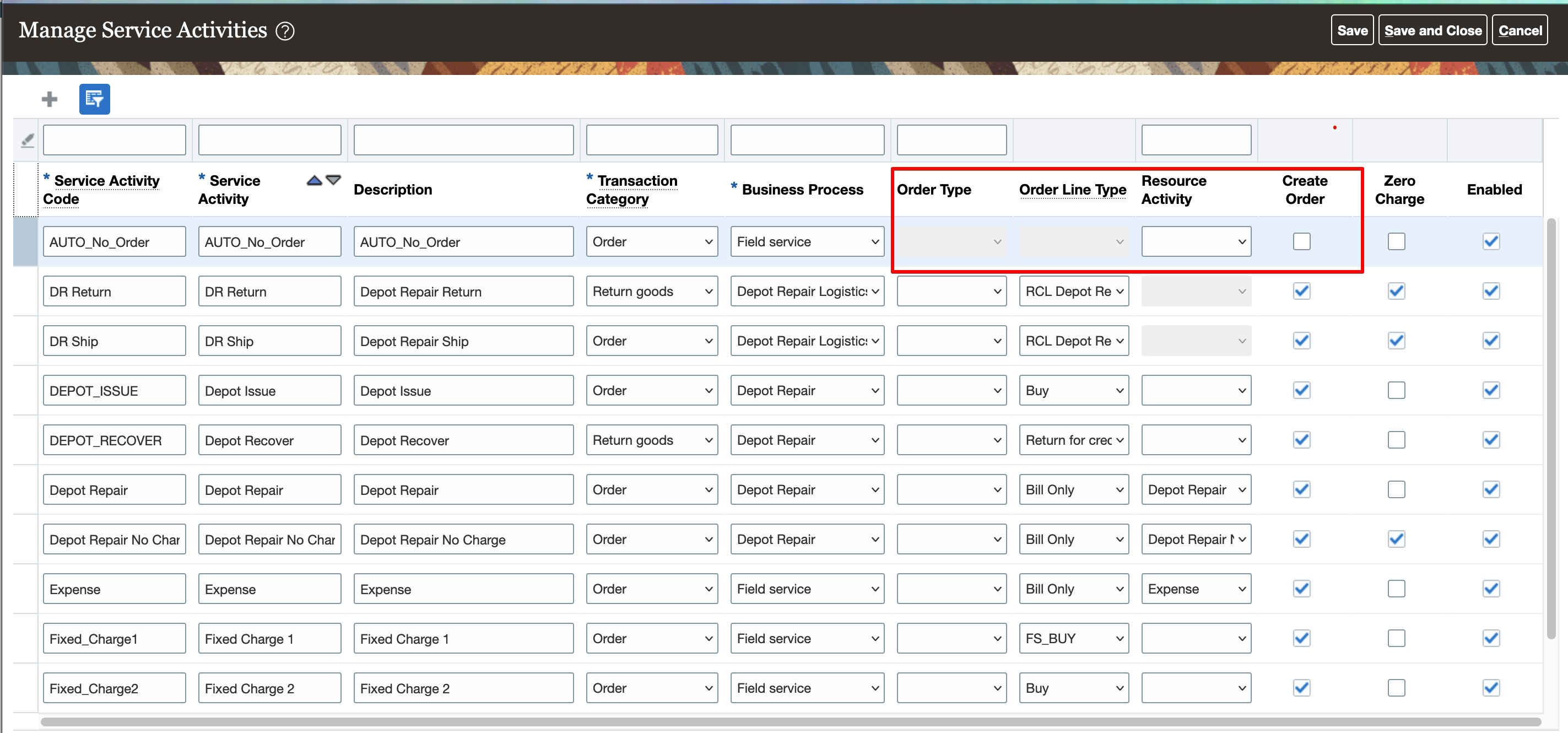Open Transaction Category dropdown for DR Return
Image resolution: width=1568 pixels, height=733 pixels.
(x=651, y=291)
